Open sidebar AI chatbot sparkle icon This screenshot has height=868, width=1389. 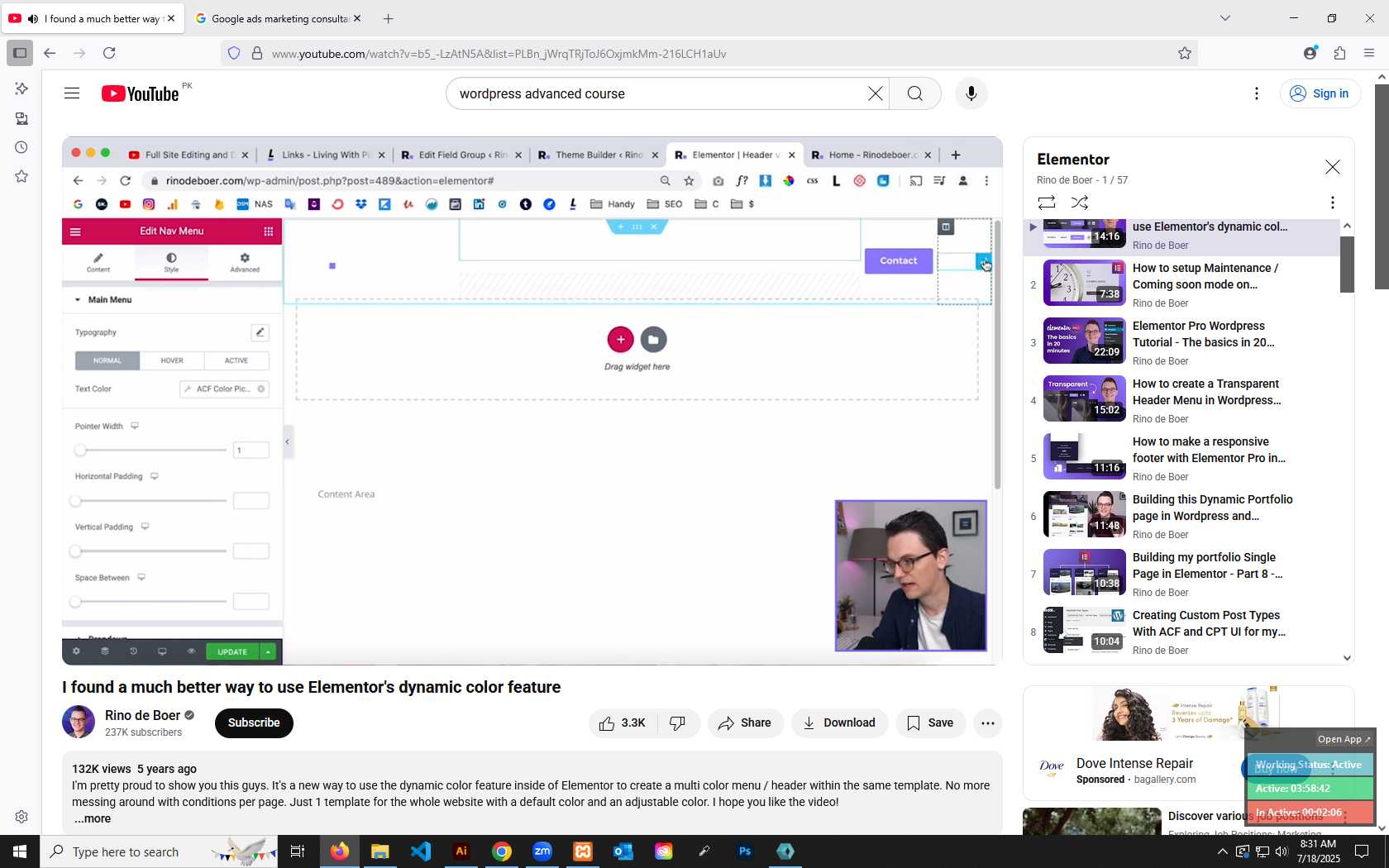pyautogui.click(x=21, y=88)
